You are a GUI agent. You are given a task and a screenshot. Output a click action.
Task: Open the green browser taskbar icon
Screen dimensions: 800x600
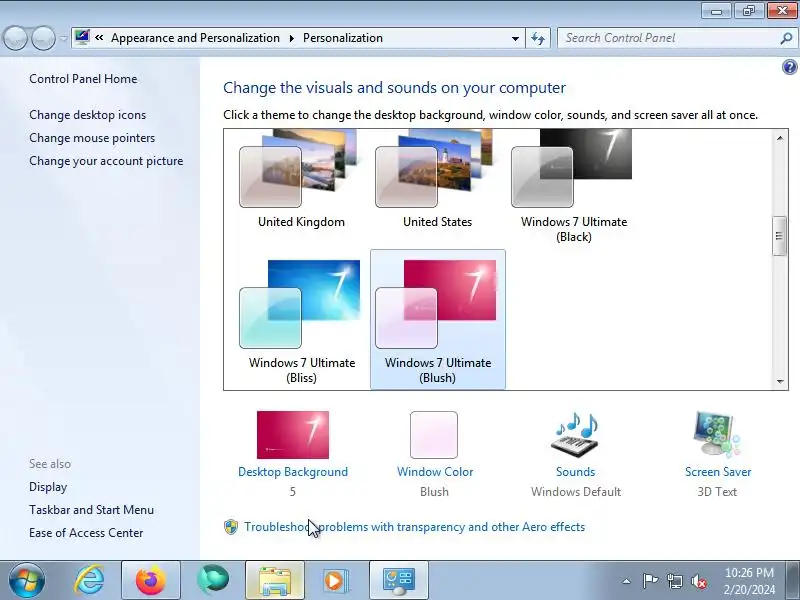[x=213, y=581]
